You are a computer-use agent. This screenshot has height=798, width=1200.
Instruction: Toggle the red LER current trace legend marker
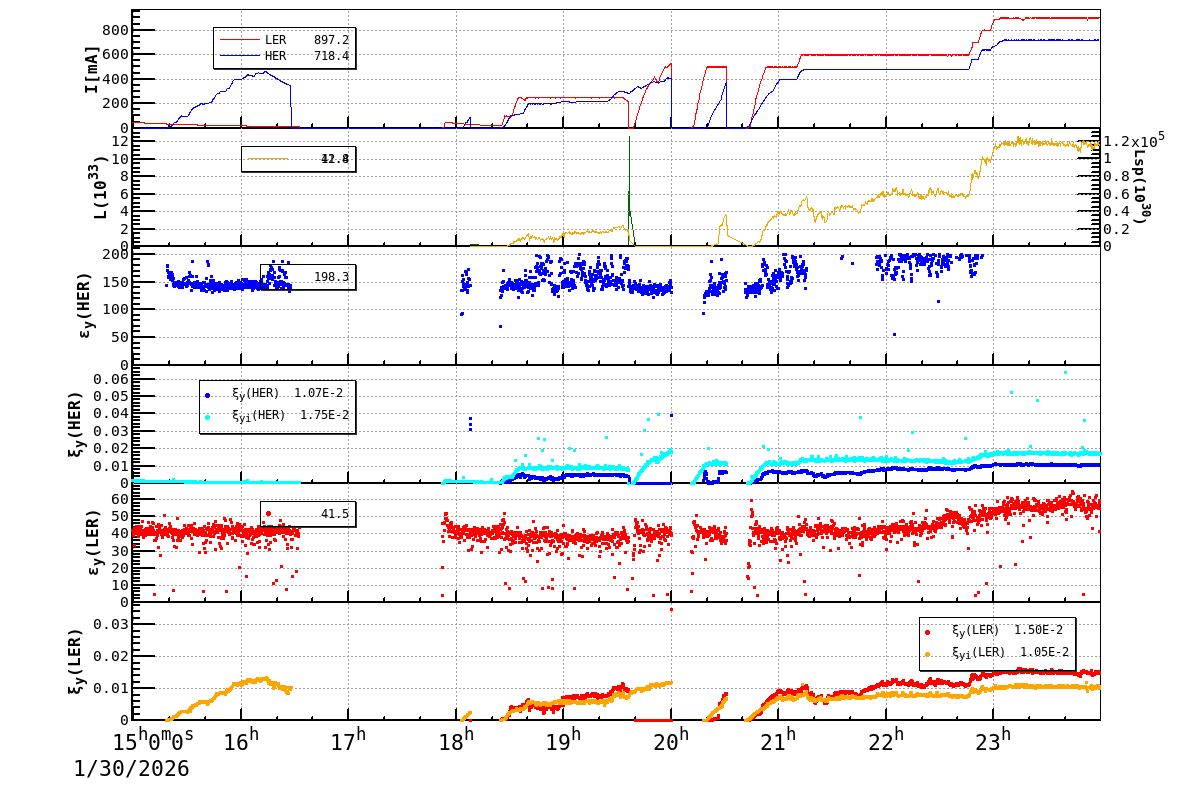240,38
